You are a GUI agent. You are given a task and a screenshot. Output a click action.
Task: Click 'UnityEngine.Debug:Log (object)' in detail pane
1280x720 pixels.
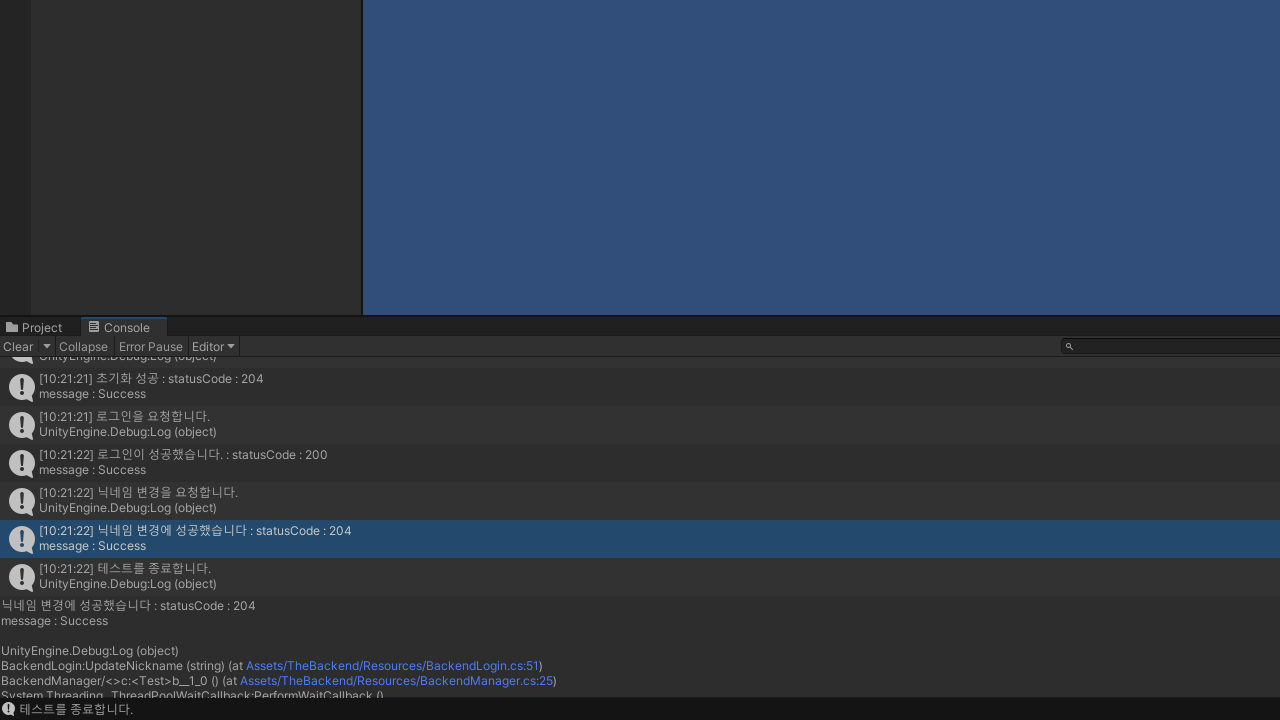point(90,651)
